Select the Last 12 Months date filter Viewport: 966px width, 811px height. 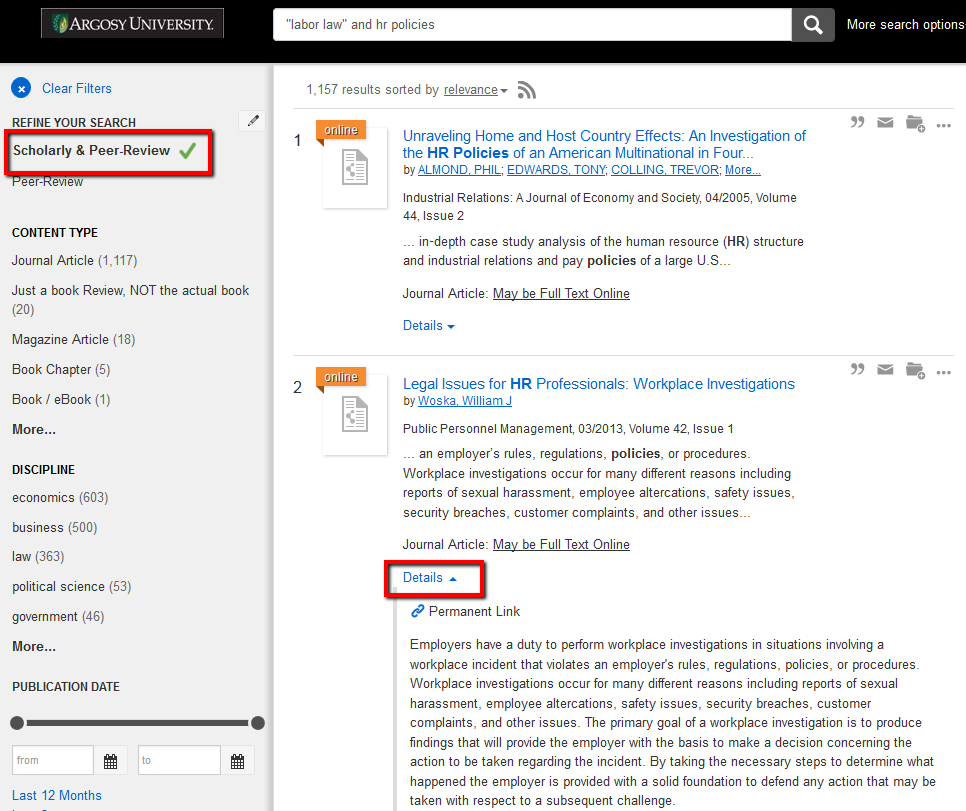(57, 796)
